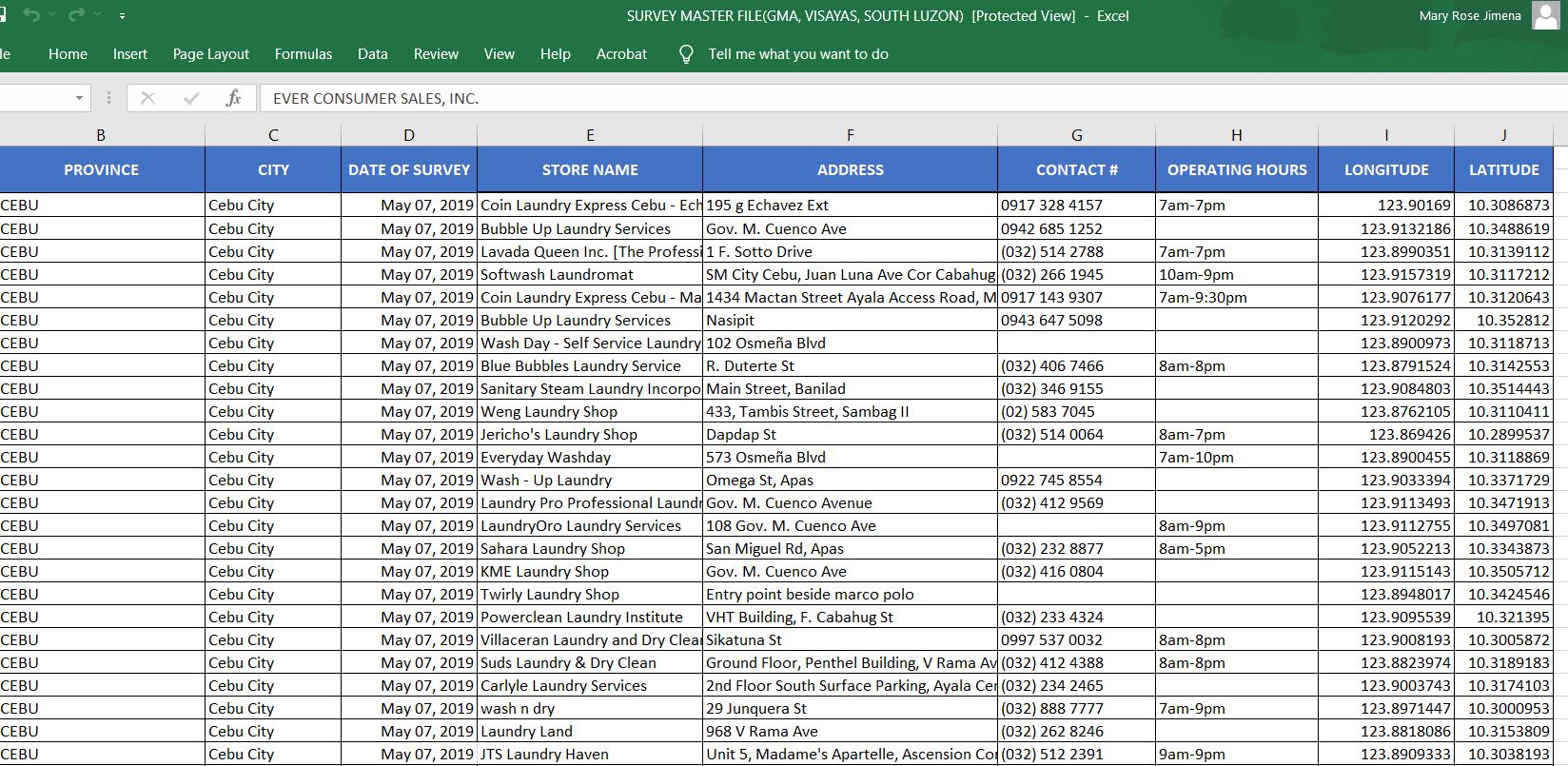Click the latitude cell 10.352812
This screenshot has height=766, width=1568.
pyautogui.click(x=1504, y=320)
